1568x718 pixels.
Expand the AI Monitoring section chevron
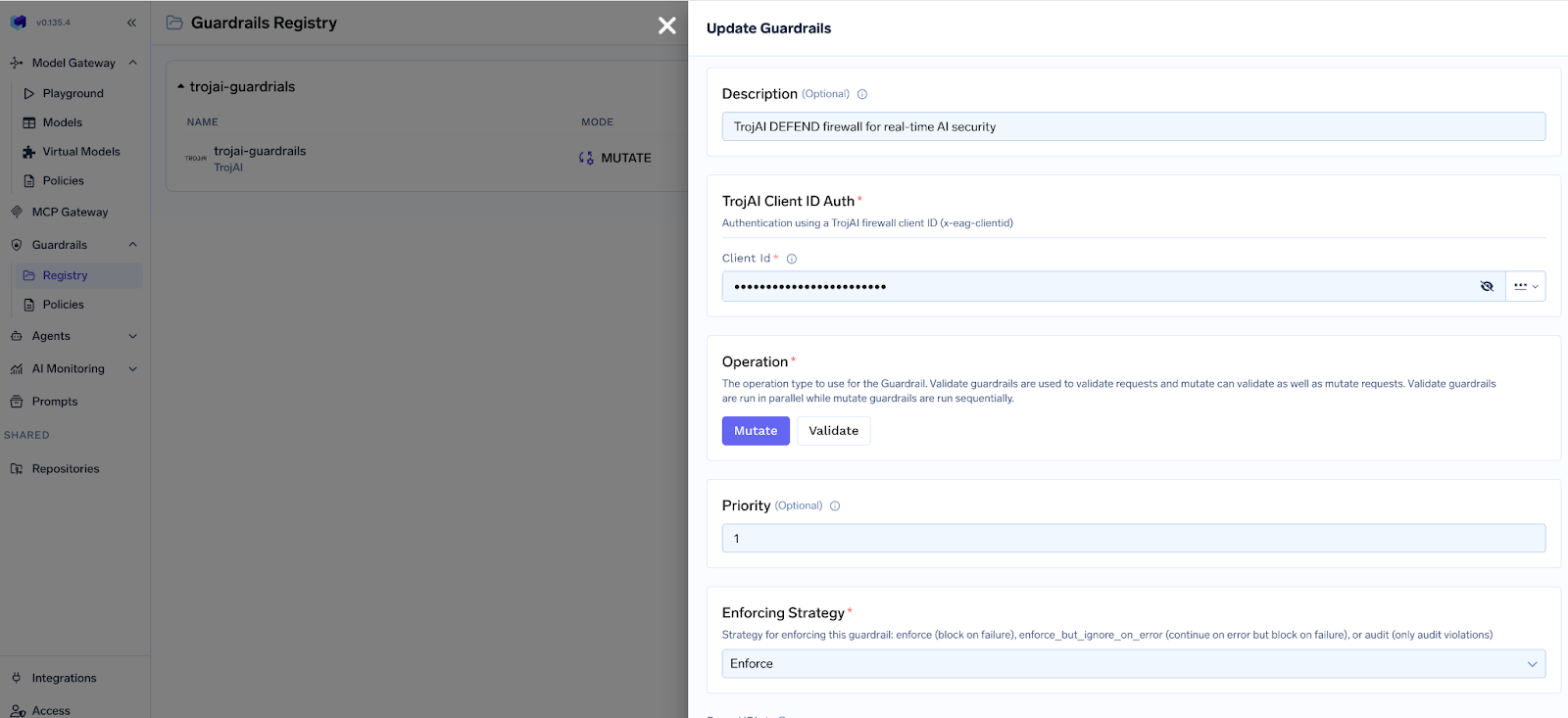tap(133, 369)
